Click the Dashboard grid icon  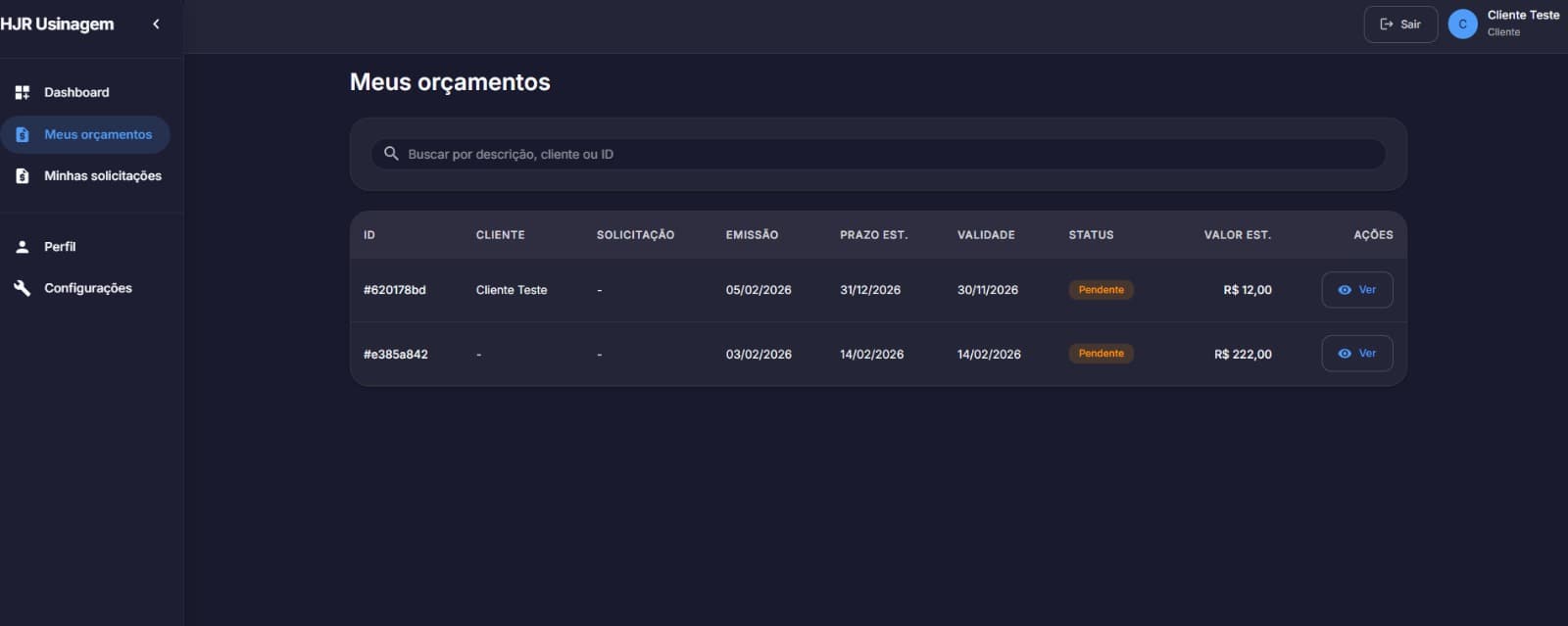pyautogui.click(x=23, y=93)
